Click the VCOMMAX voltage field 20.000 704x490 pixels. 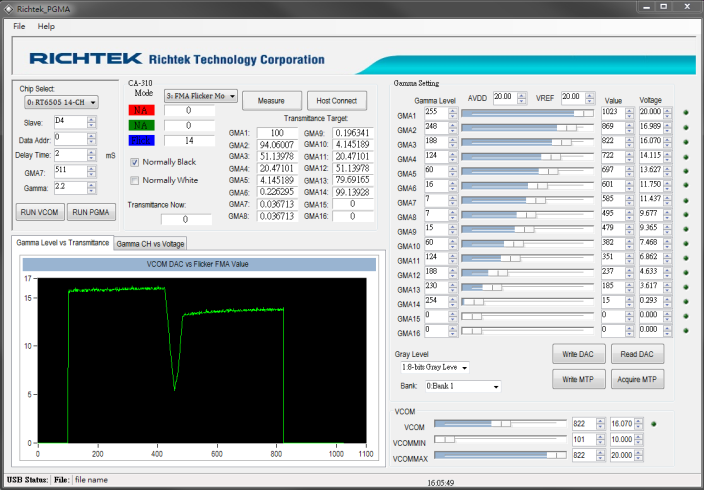622,455
